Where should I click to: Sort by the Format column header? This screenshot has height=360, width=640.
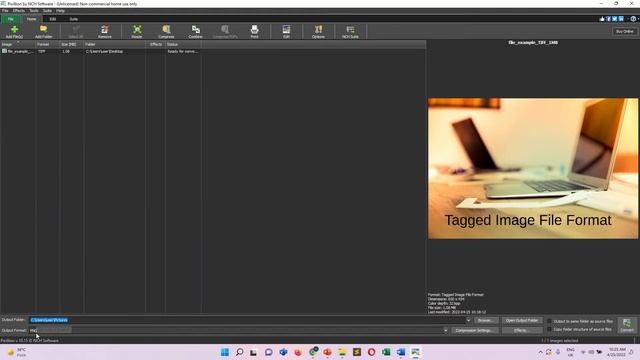tap(48, 44)
